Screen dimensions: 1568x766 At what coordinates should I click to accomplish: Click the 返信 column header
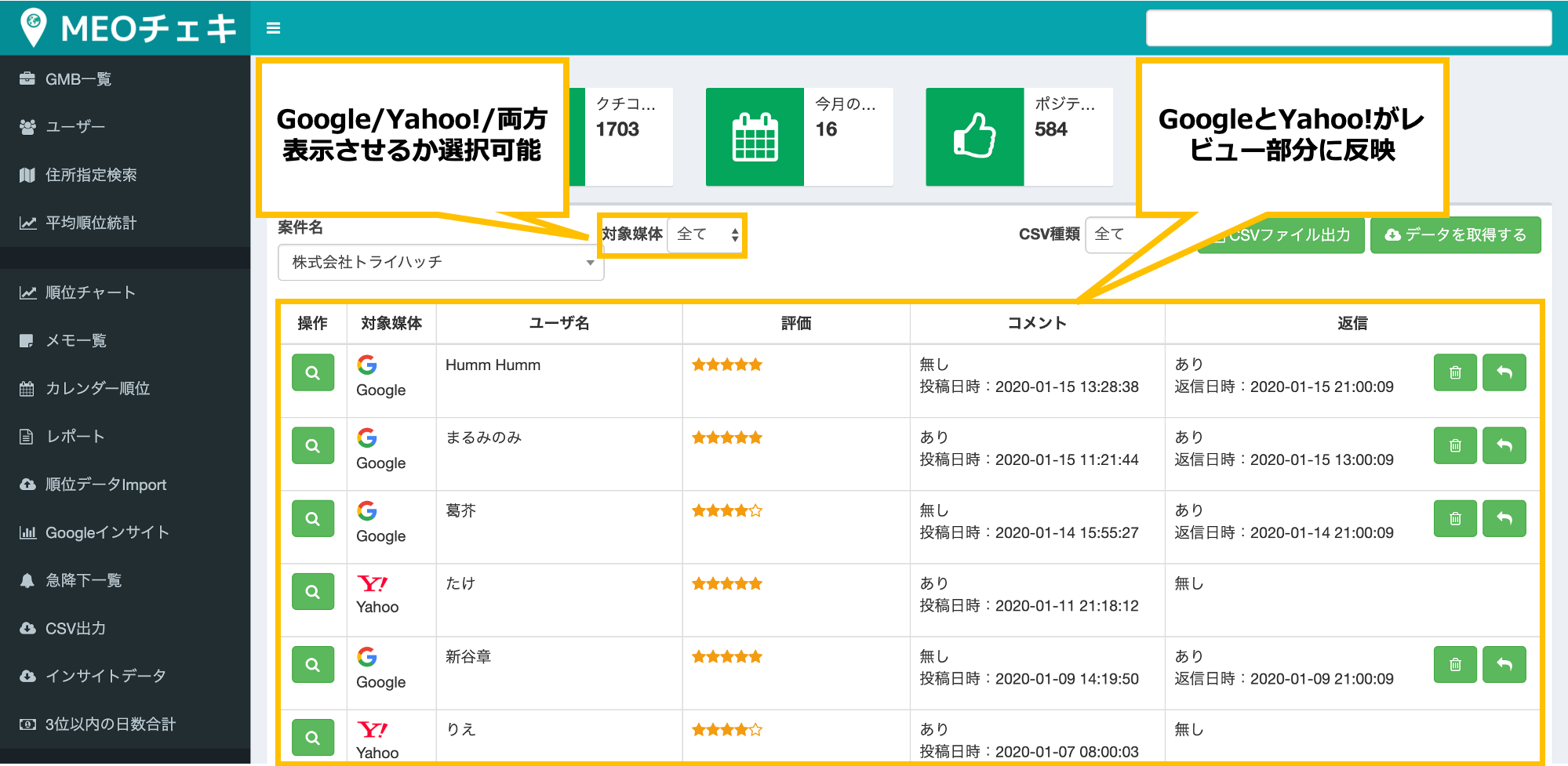[1352, 323]
